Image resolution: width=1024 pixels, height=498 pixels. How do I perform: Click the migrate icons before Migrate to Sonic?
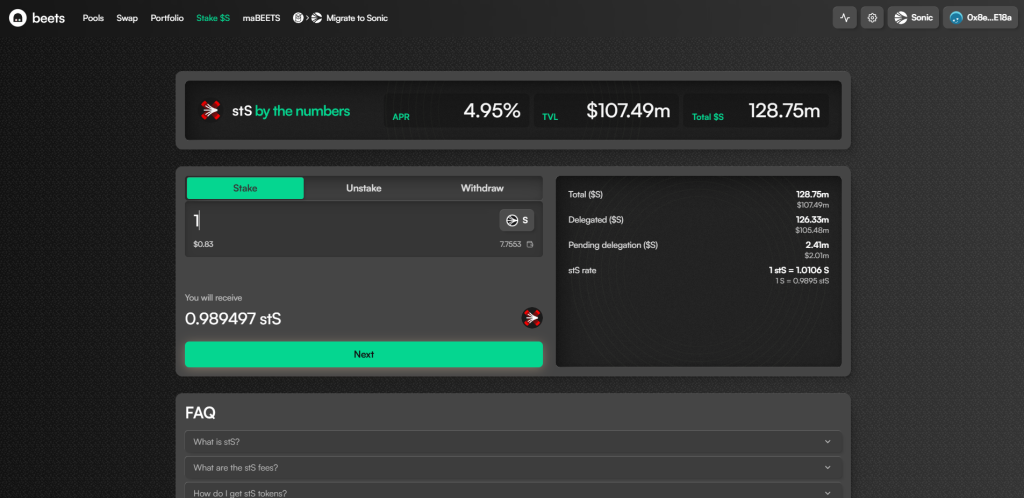(x=308, y=18)
